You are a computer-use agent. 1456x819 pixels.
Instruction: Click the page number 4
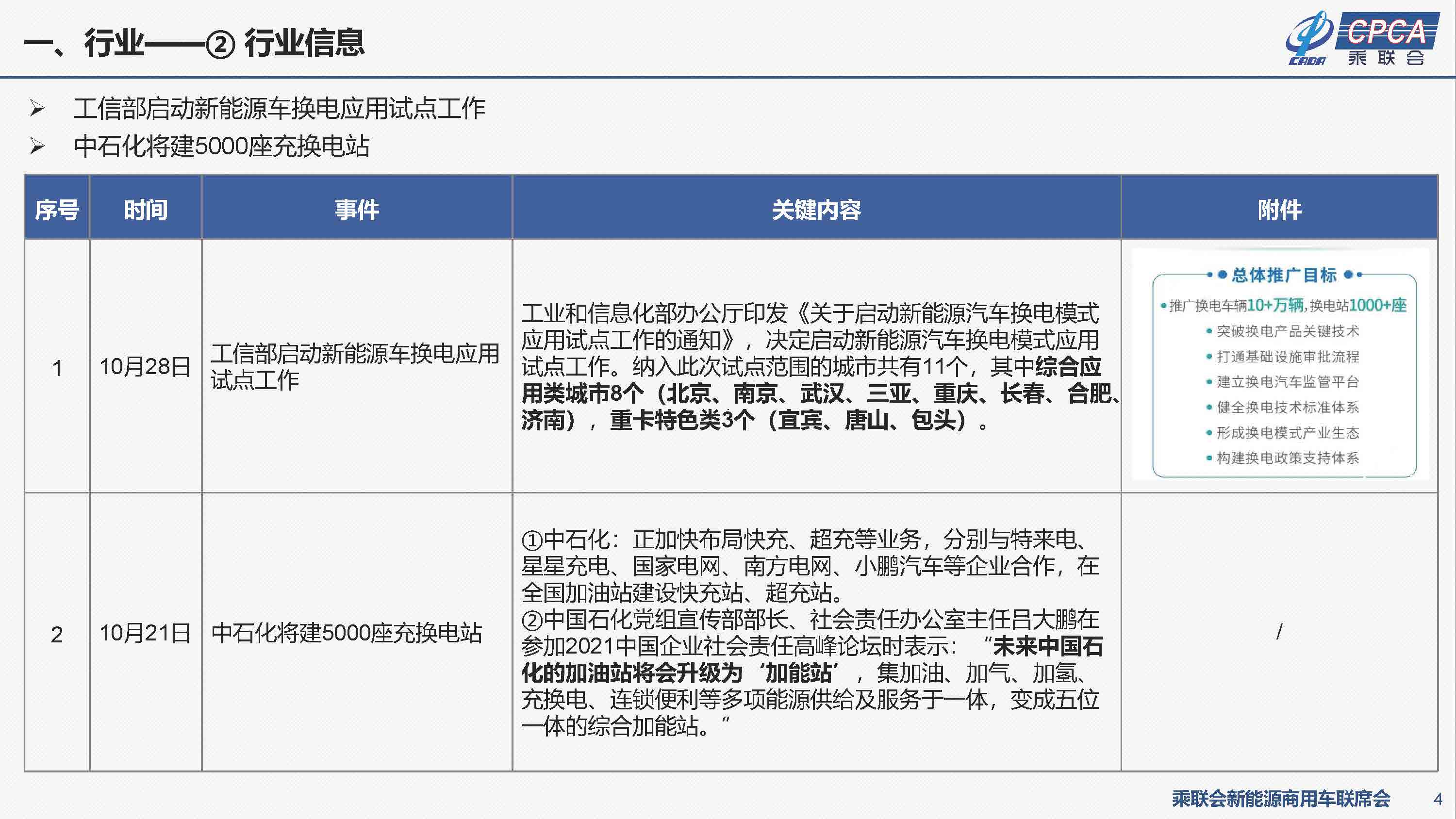point(1438,799)
